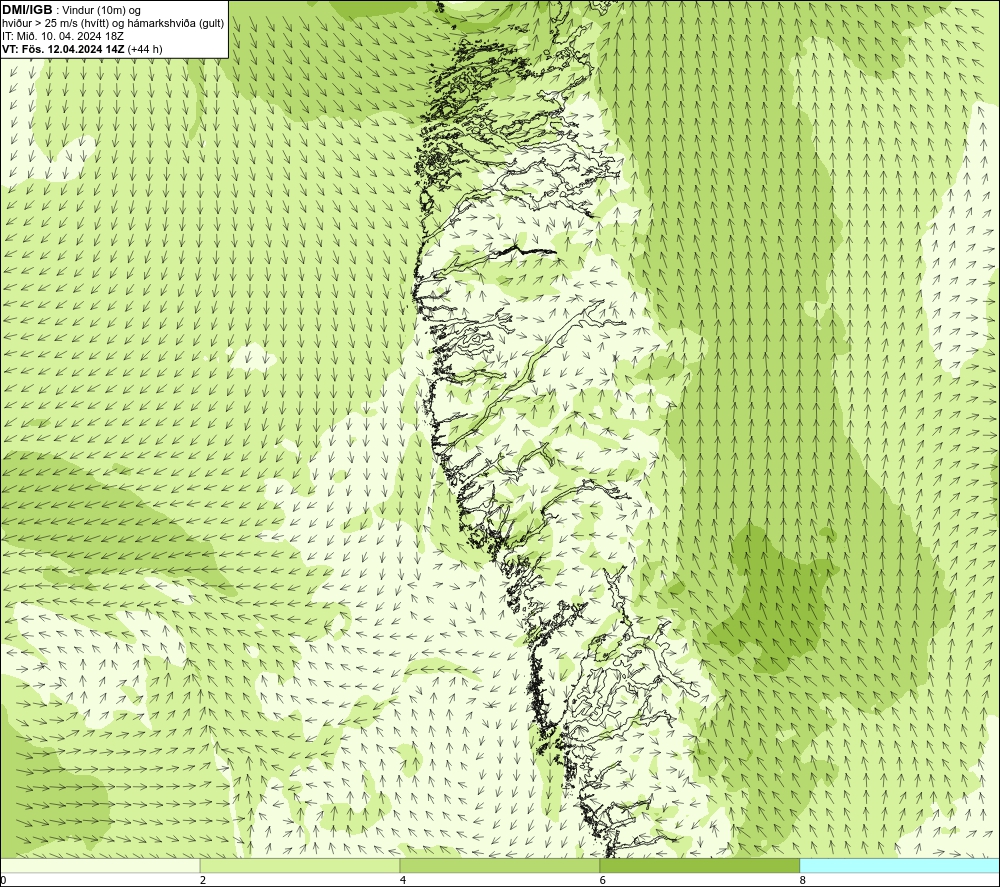Viewport: 1000px width, 887px height.
Task: Click the scale label '0'
Action: [x=3, y=881]
